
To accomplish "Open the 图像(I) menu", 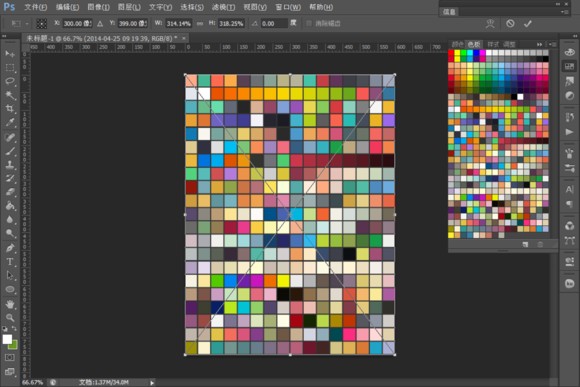I will pos(98,7).
